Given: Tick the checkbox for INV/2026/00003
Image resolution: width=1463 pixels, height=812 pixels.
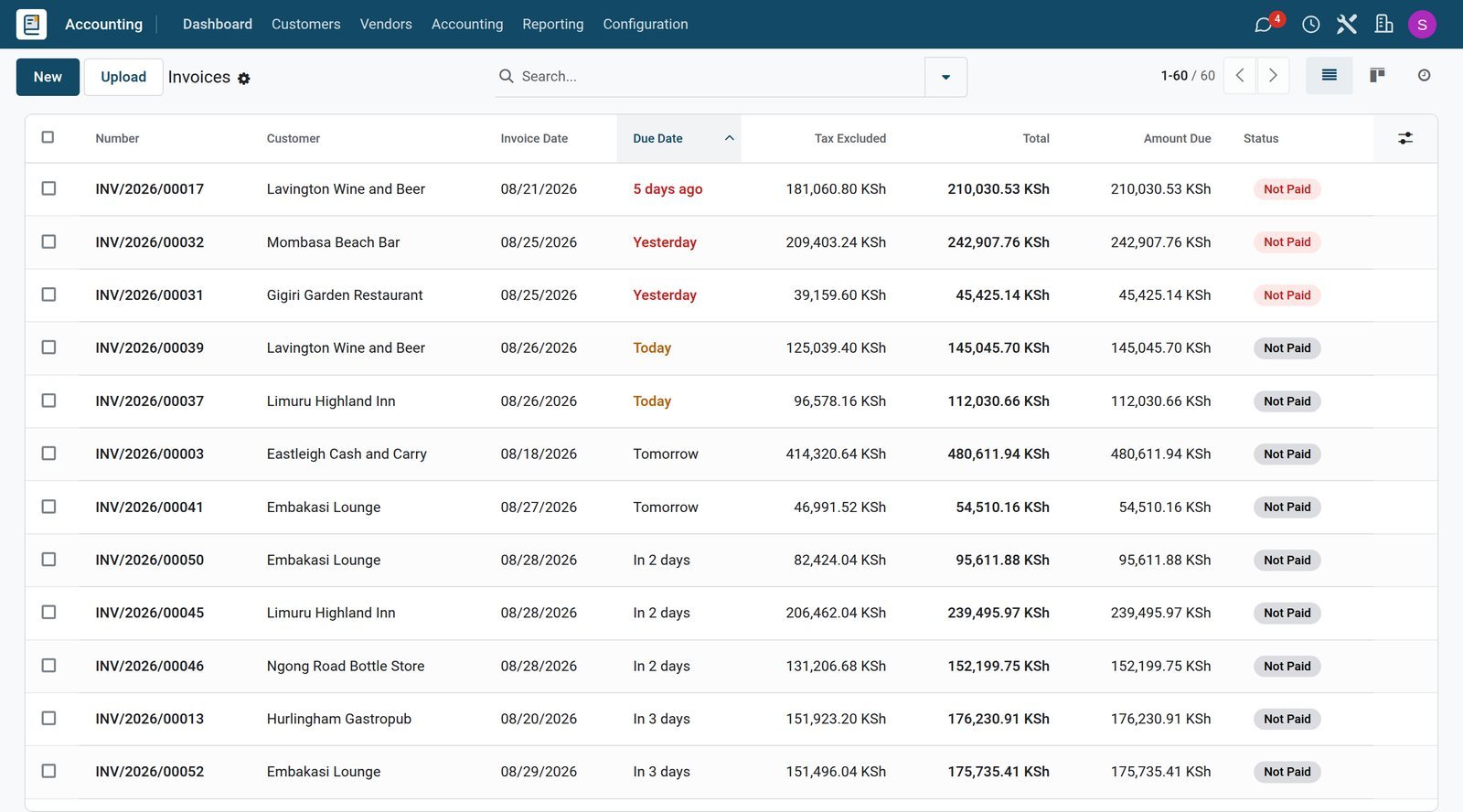Looking at the screenshot, I should click(48, 454).
